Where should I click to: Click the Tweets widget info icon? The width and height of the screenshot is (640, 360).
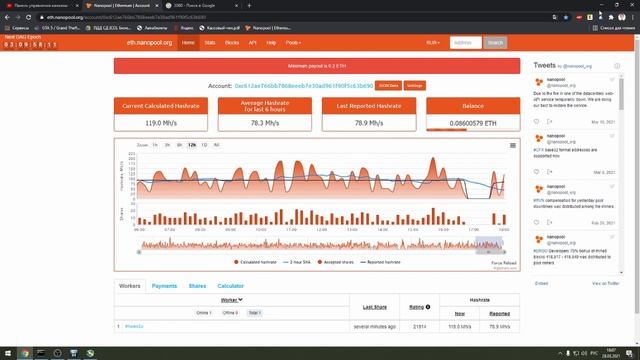pyautogui.click(x=617, y=66)
